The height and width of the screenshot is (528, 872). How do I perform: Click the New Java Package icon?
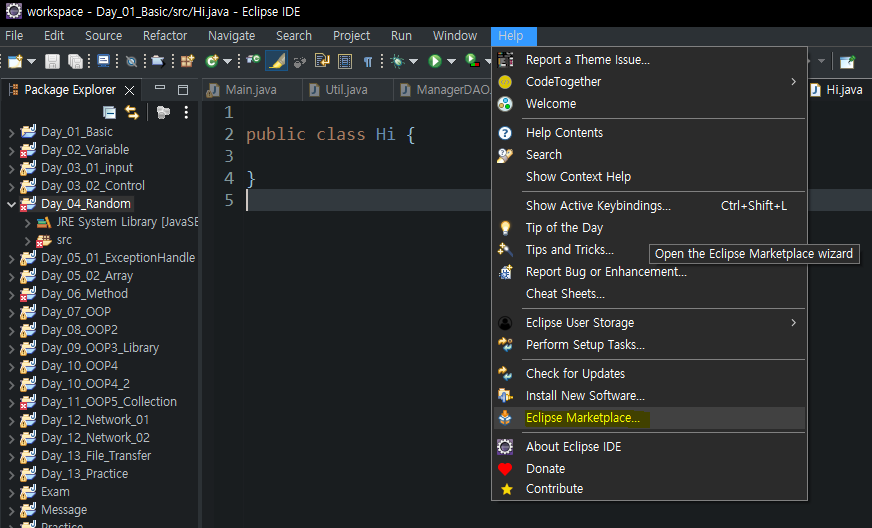pos(187,61)
